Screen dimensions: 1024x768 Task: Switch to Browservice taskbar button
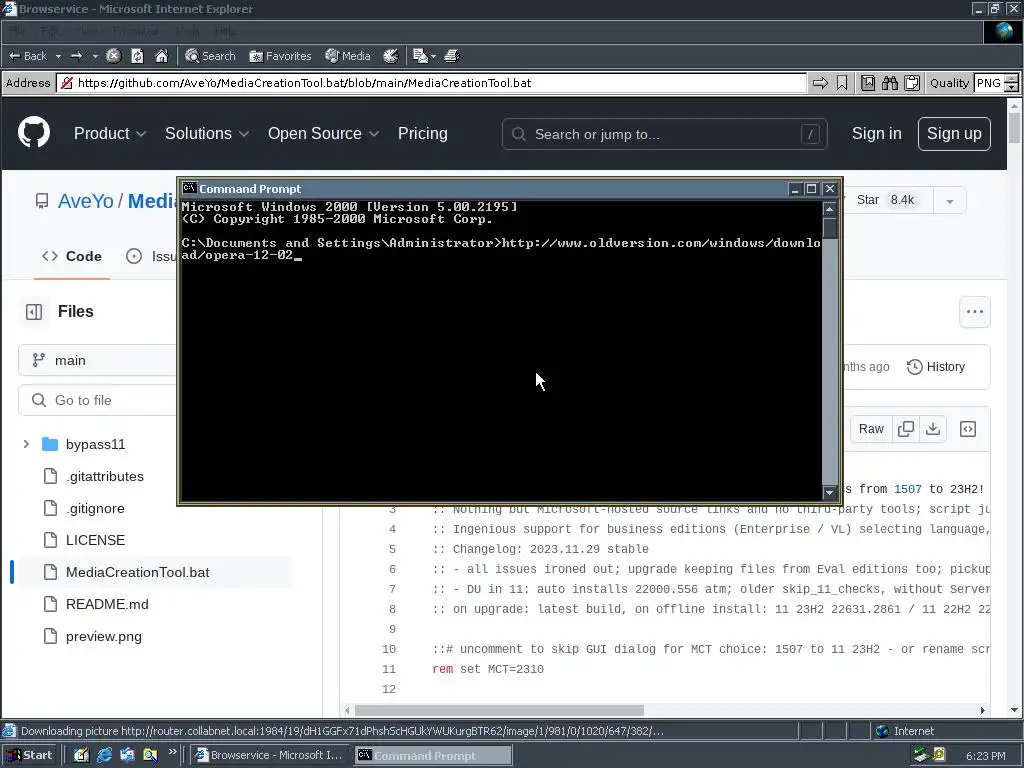point(270,755)
